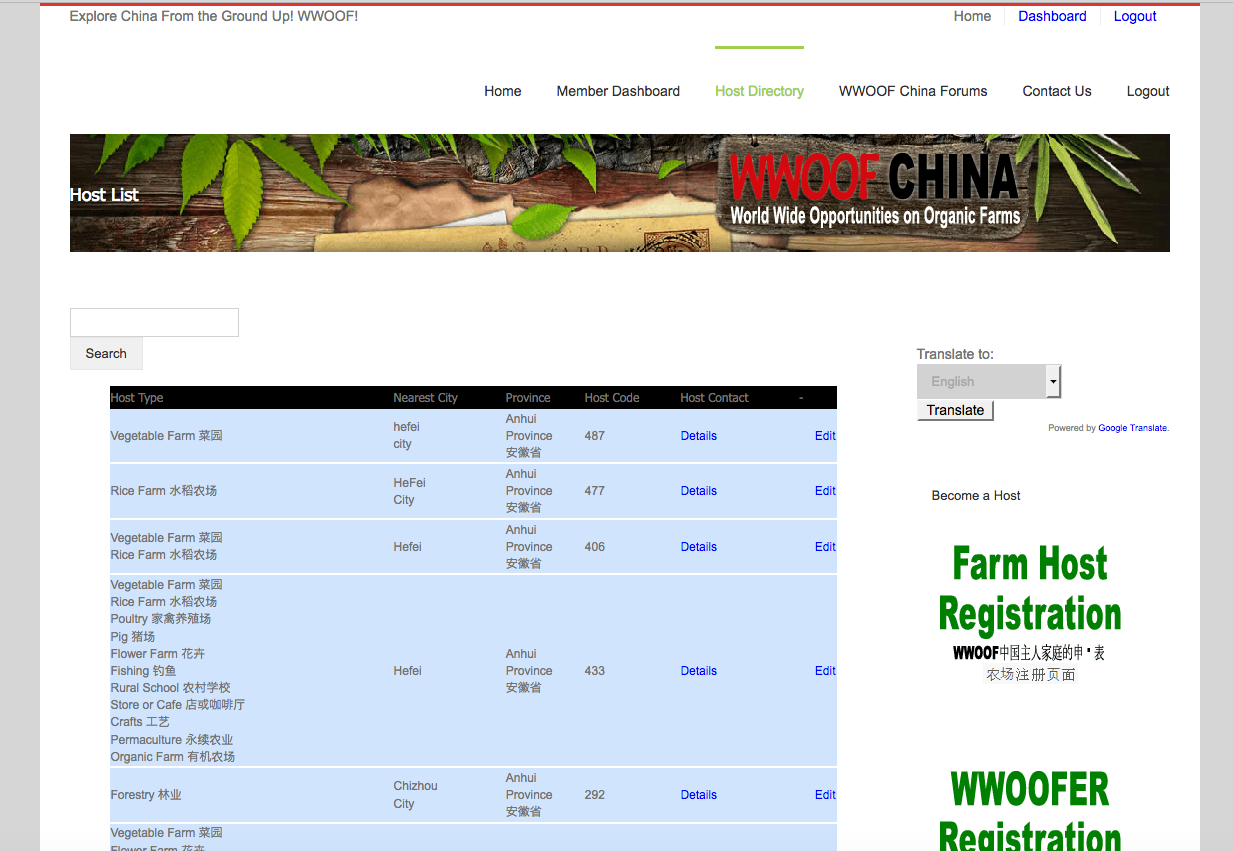The image size is (1233, 851).
Task: Click the 'Become a Host' heading
Action: (976, 495)
